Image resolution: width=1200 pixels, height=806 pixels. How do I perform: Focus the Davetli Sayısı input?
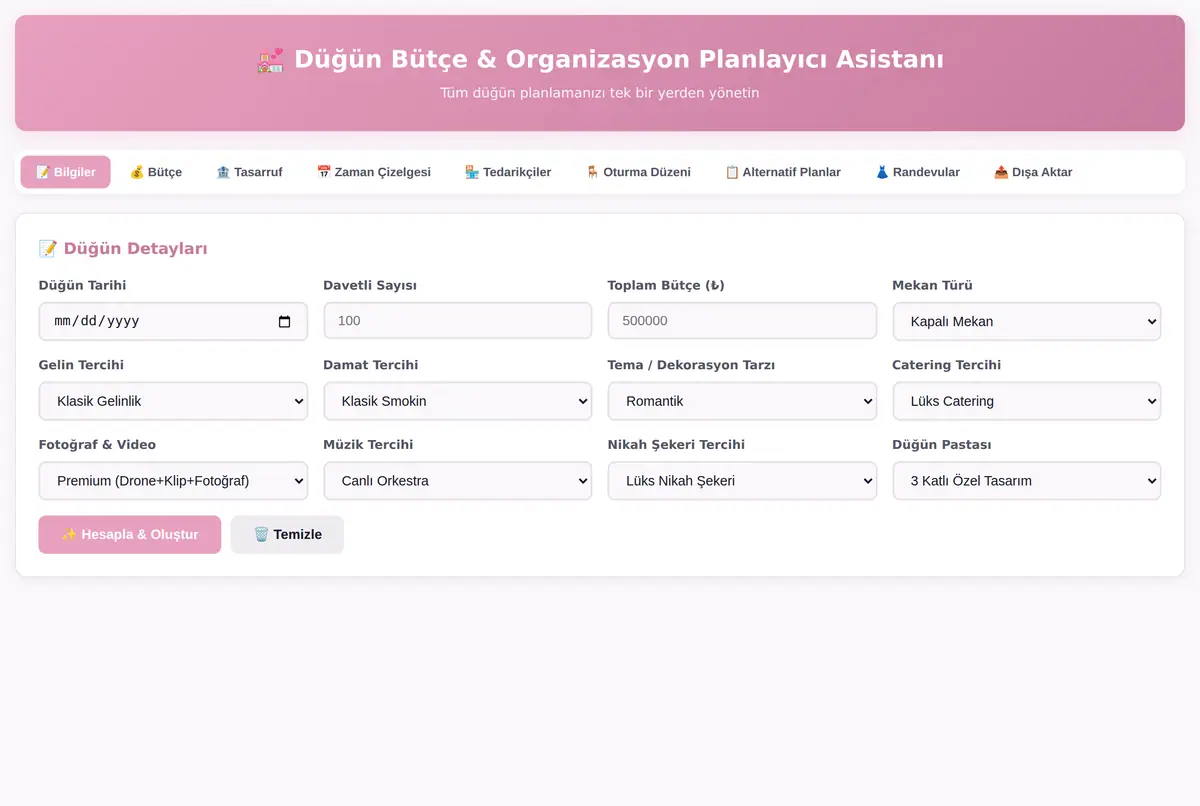pyautogui.click(x=458, y=321)
